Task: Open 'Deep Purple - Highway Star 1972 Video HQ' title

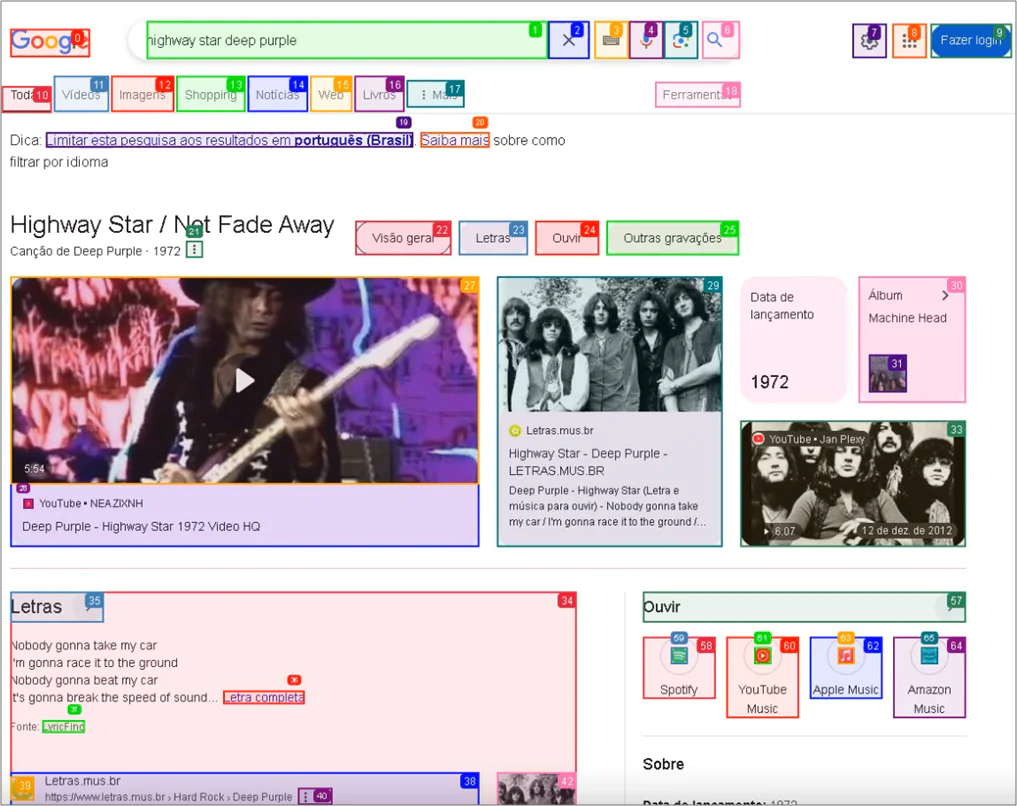Action: click(141, 527)
